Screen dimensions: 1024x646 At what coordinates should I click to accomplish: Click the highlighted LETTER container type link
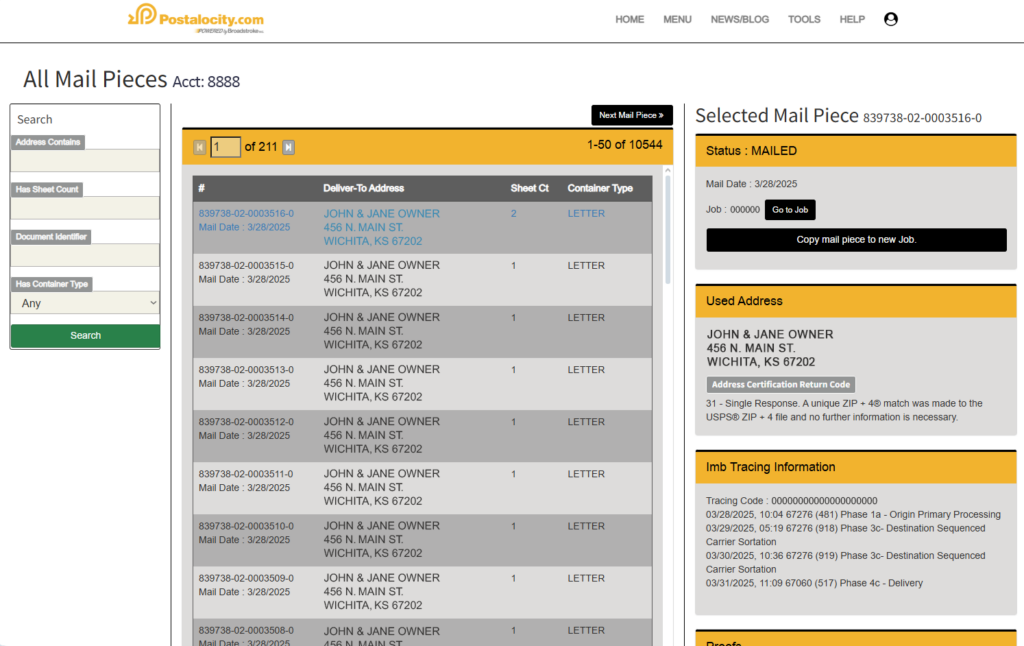point(586,214)
